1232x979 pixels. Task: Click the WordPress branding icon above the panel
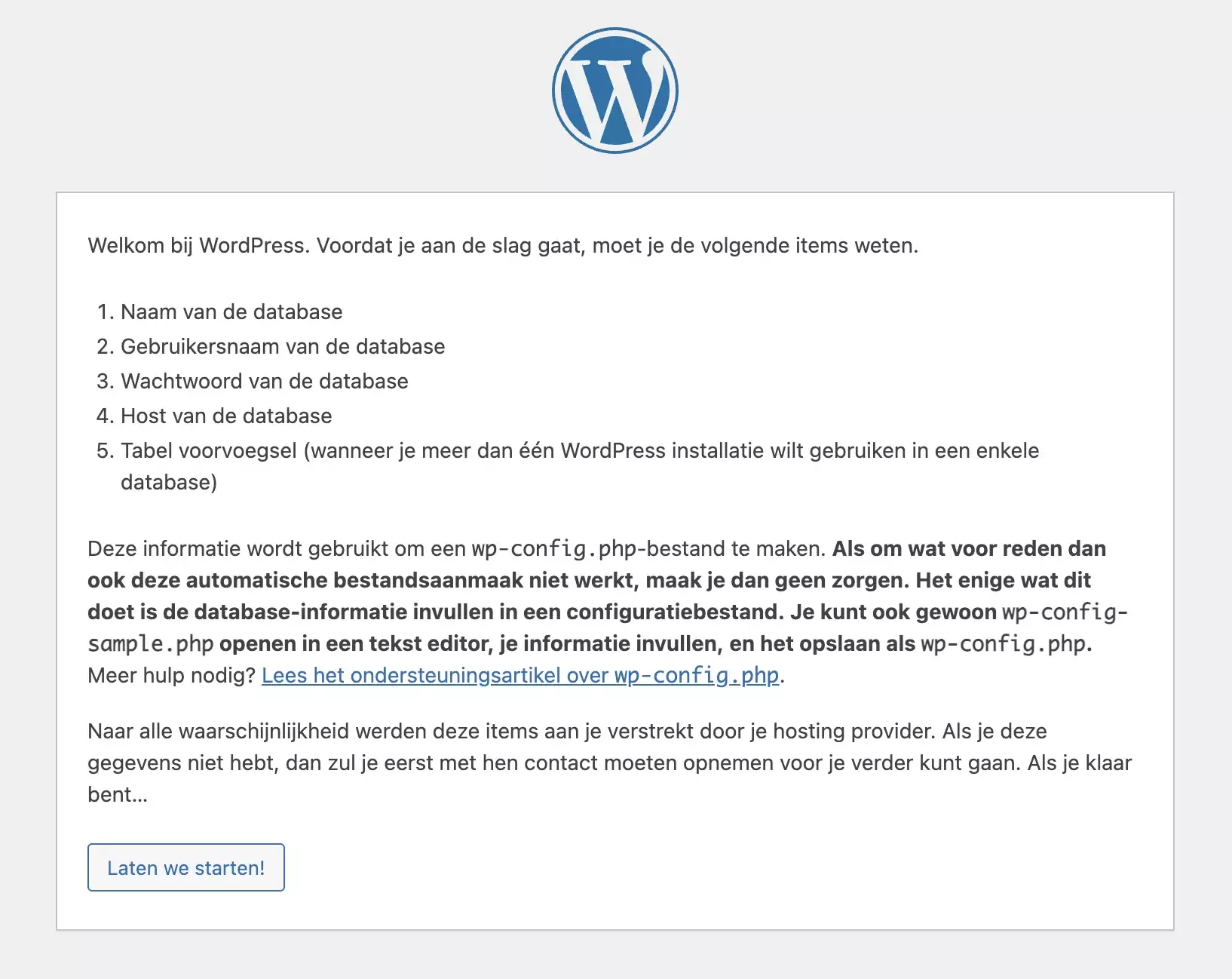tap(615, 90)
